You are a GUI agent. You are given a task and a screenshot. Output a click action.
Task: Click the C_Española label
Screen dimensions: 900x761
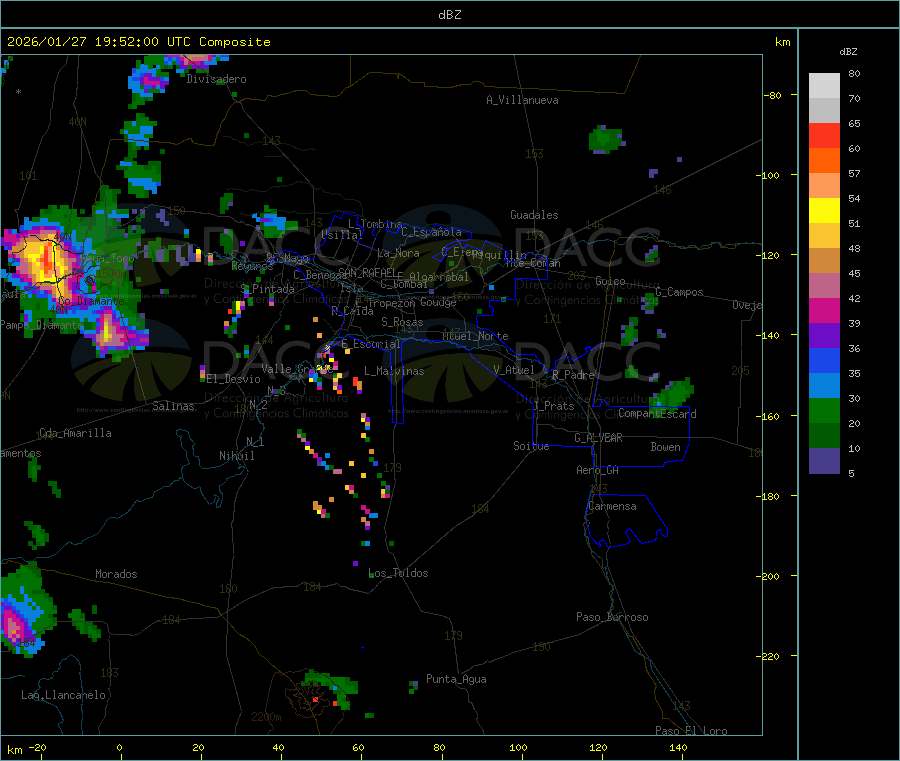click(x=432, y=232)
